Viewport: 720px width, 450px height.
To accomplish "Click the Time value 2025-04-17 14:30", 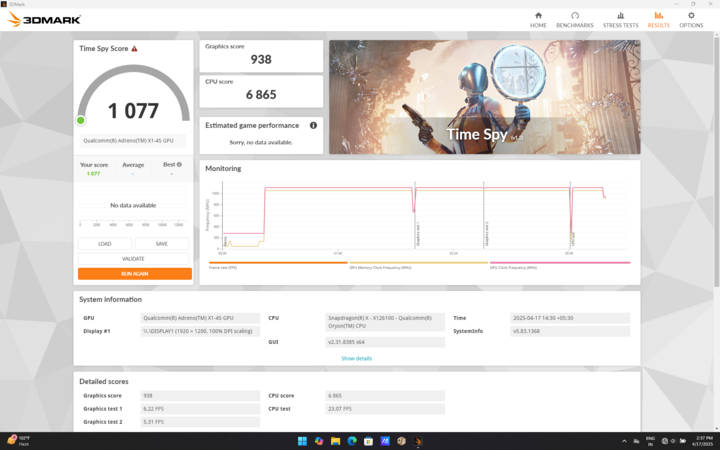I will 570,318.
